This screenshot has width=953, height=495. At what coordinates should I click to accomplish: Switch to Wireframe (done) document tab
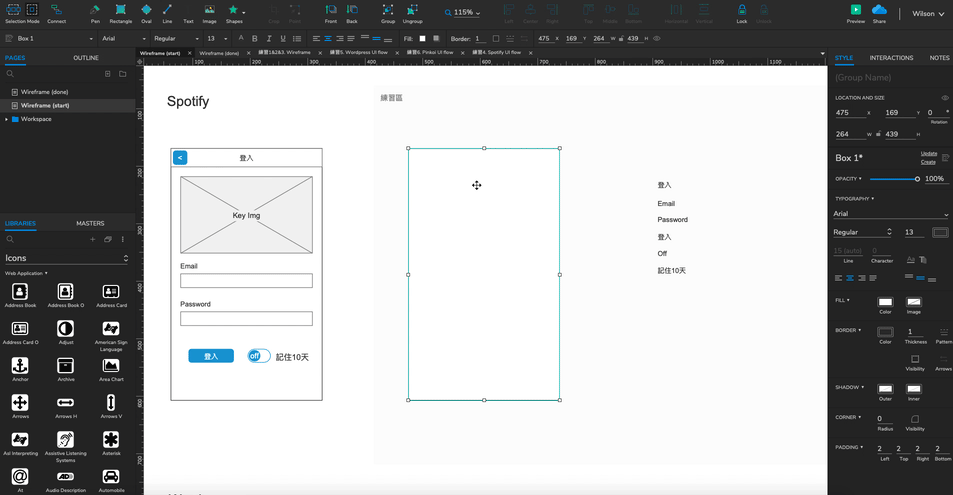click(219, 53)
